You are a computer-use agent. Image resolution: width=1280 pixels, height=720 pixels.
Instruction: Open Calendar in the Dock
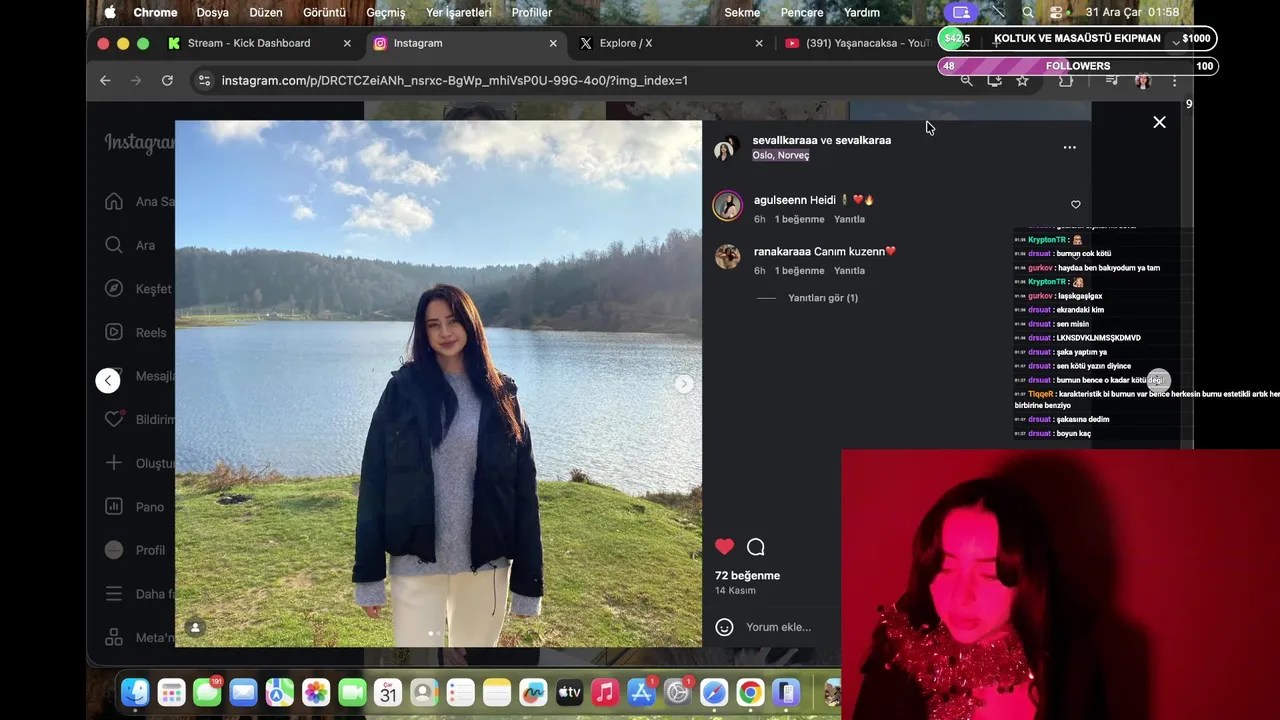(388, 692)
